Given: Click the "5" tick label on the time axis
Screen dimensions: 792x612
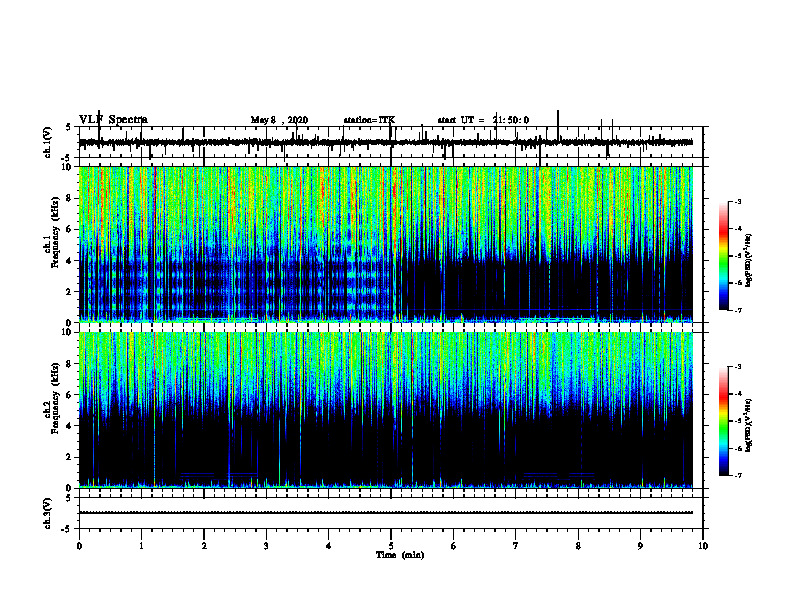Looking at the screenshot, I should (391, 546).
